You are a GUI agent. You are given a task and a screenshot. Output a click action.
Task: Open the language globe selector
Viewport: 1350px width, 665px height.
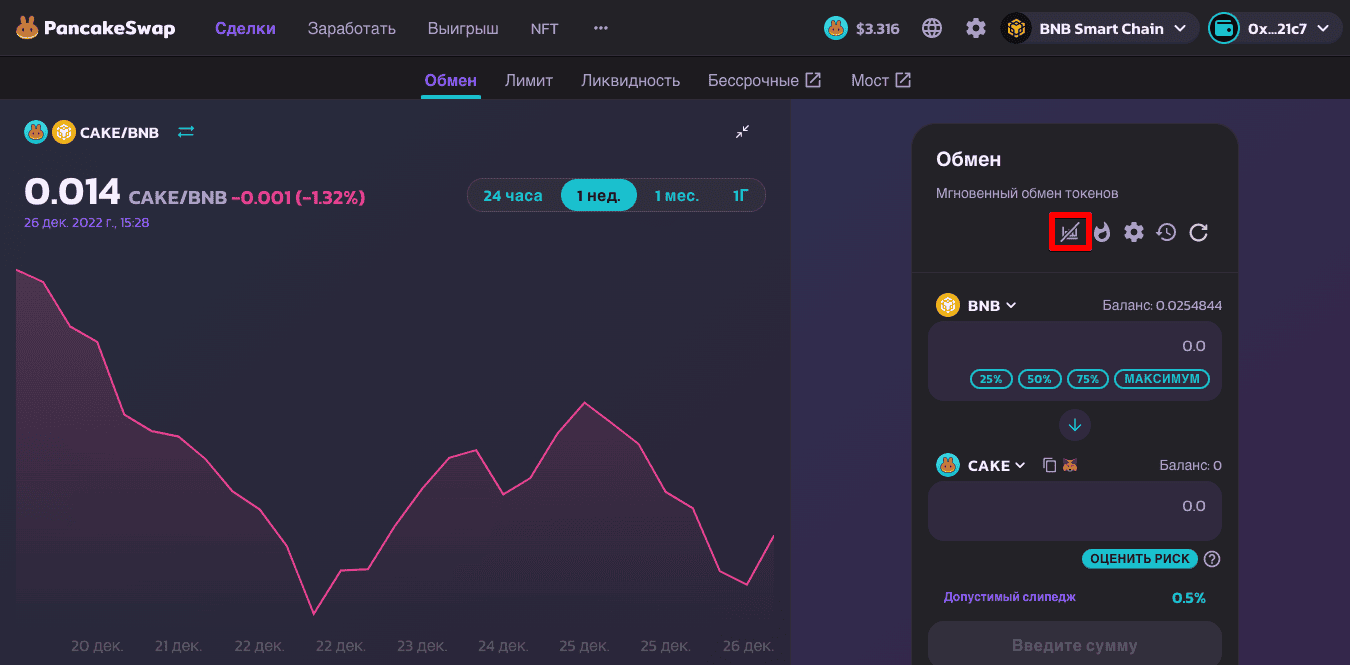click(932, 28)
